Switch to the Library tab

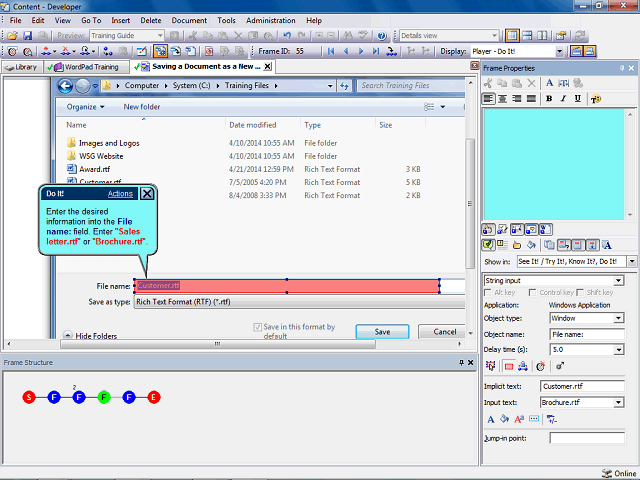[22, 67]
